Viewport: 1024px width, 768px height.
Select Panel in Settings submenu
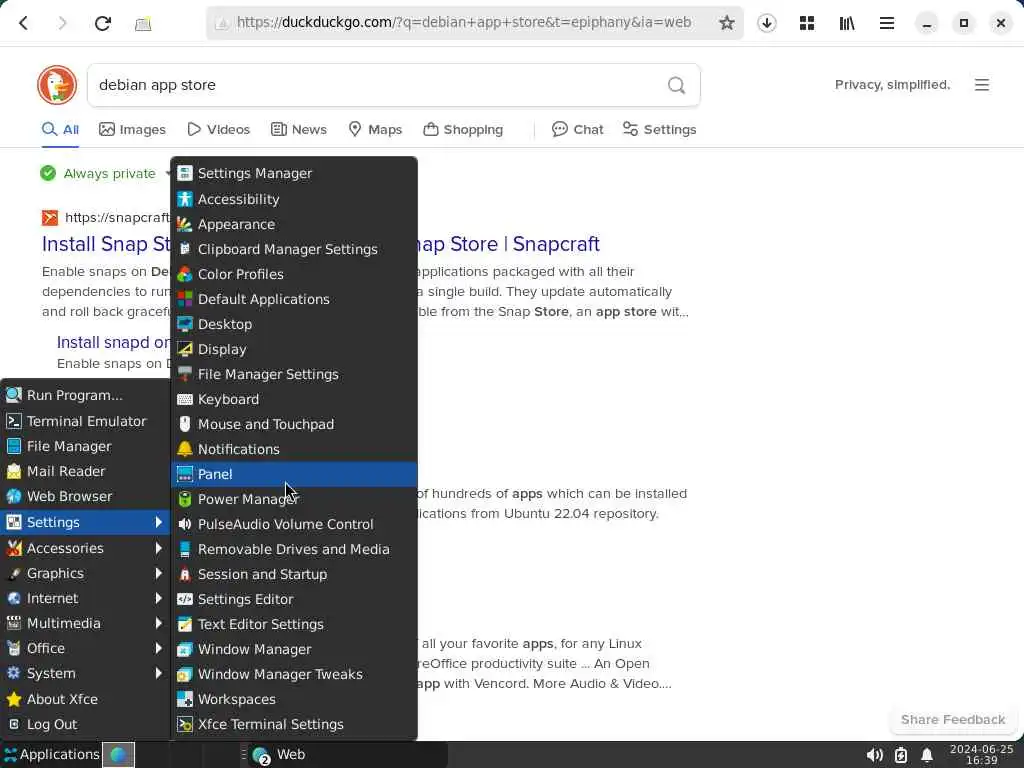tap(294, 474)
